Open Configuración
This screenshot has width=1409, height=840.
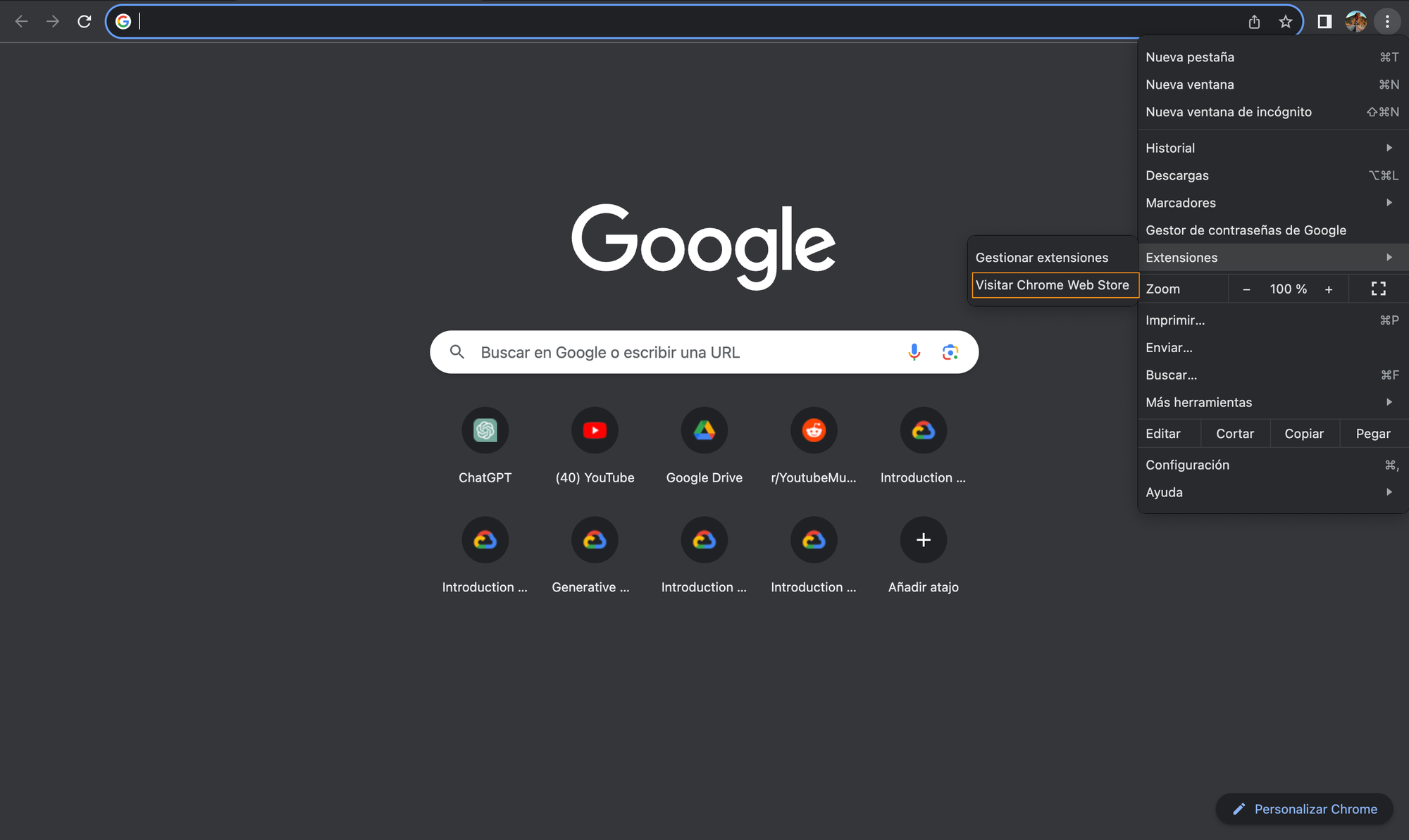coord(1272,465)
